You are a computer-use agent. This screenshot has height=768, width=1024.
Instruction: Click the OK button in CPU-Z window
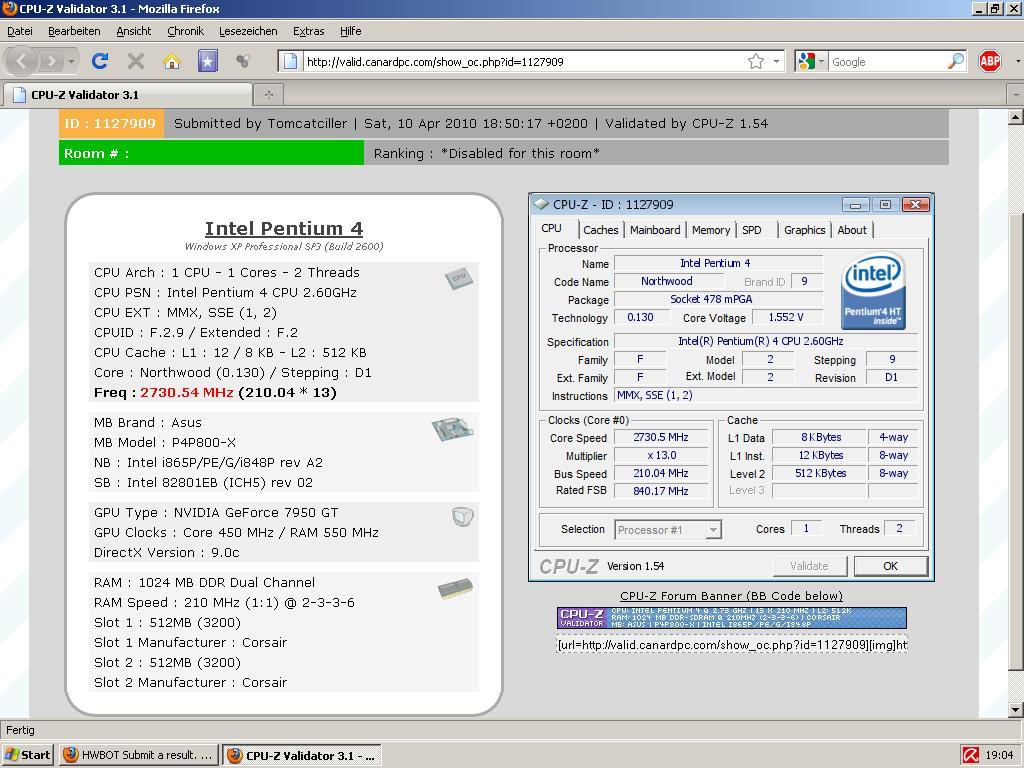click(x=891, y=566)
